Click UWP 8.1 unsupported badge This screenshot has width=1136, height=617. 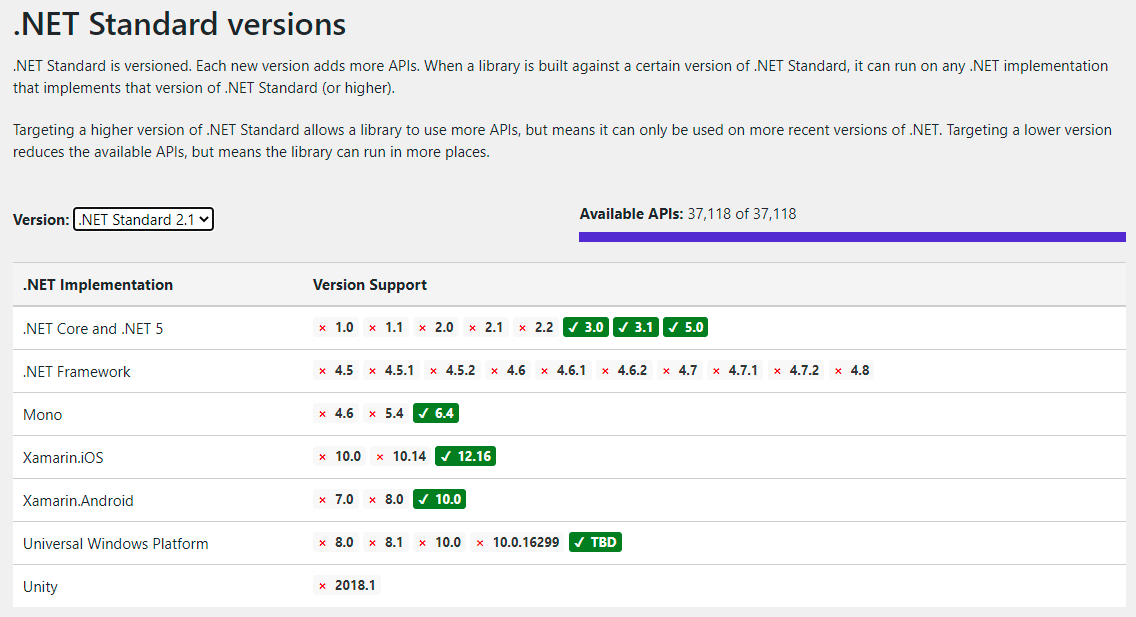tap(386, 542)
